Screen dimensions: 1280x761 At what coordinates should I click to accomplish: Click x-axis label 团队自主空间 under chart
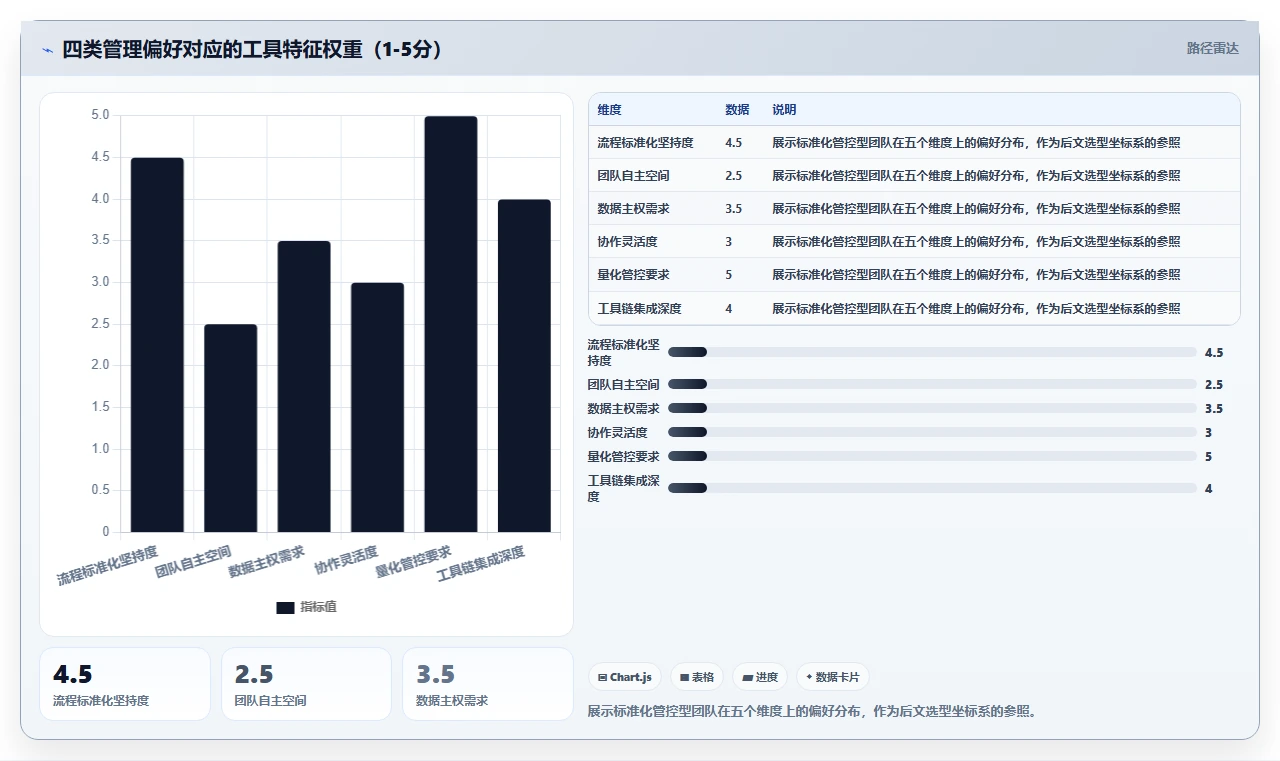(193, 562)
